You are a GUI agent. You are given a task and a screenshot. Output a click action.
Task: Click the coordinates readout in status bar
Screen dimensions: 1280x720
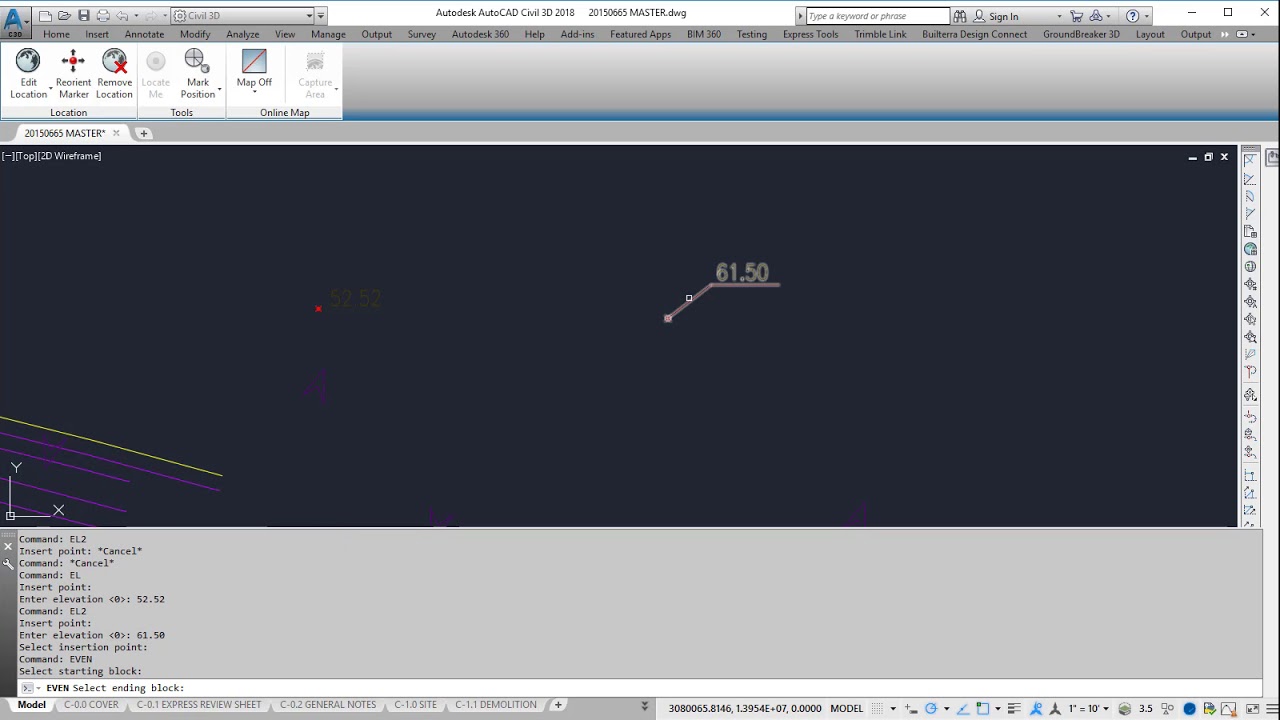tap(744, 708)
